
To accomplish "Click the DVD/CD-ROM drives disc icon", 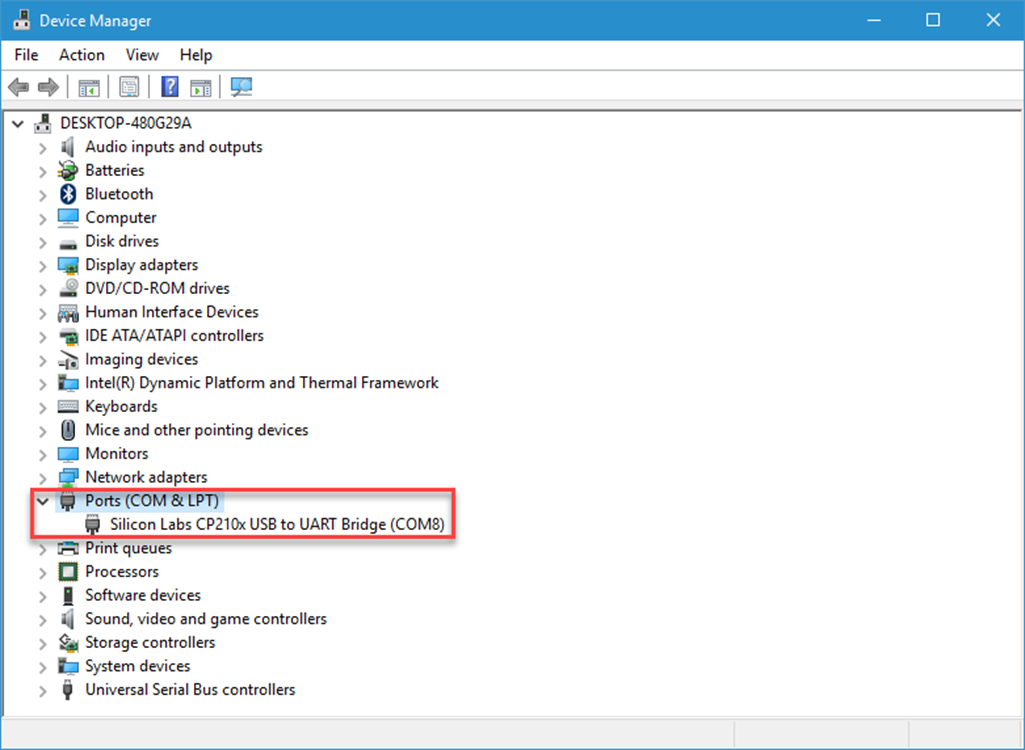I will click(68, 288).
